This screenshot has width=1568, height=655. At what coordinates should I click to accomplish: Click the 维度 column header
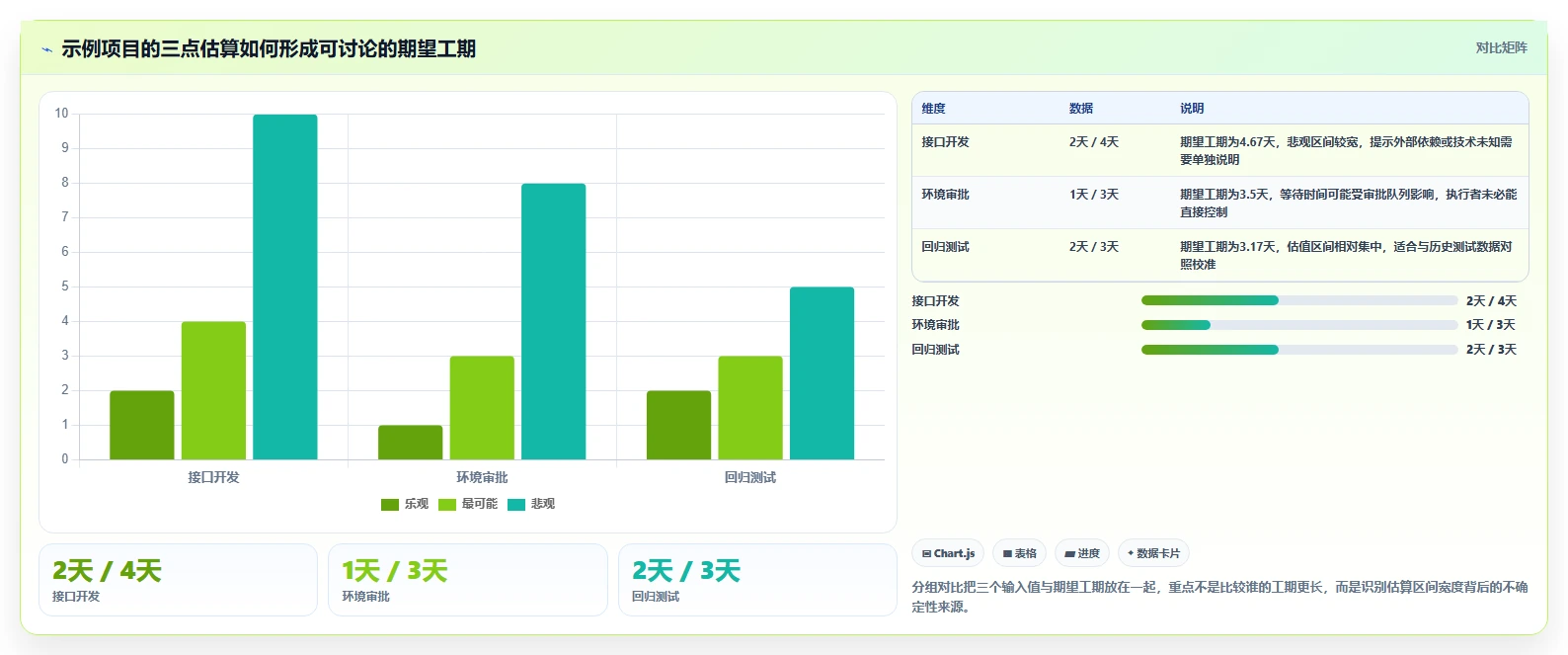point(933,109)
